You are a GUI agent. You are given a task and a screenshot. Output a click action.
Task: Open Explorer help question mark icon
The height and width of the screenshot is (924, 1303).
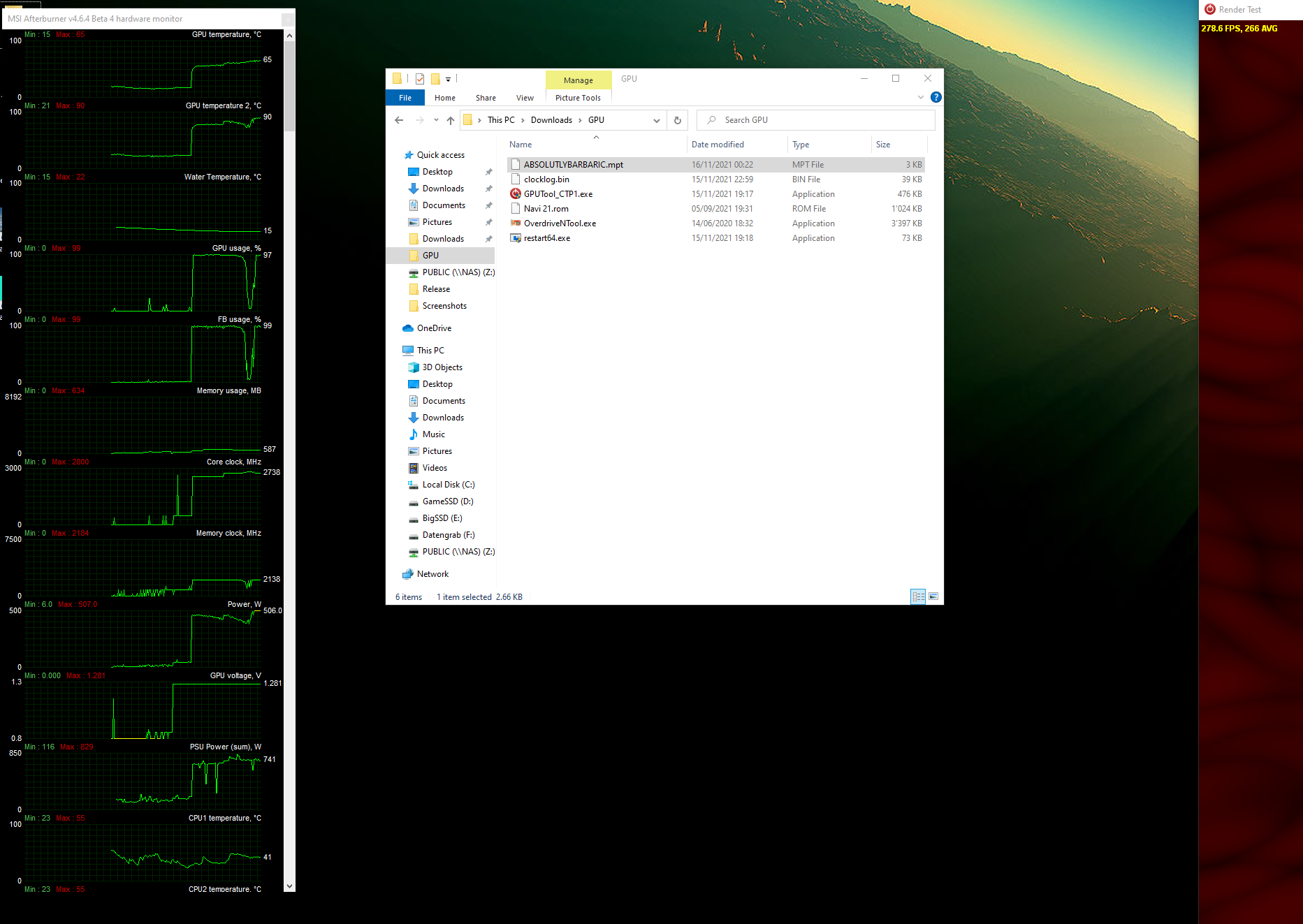[x=936, y=97]
